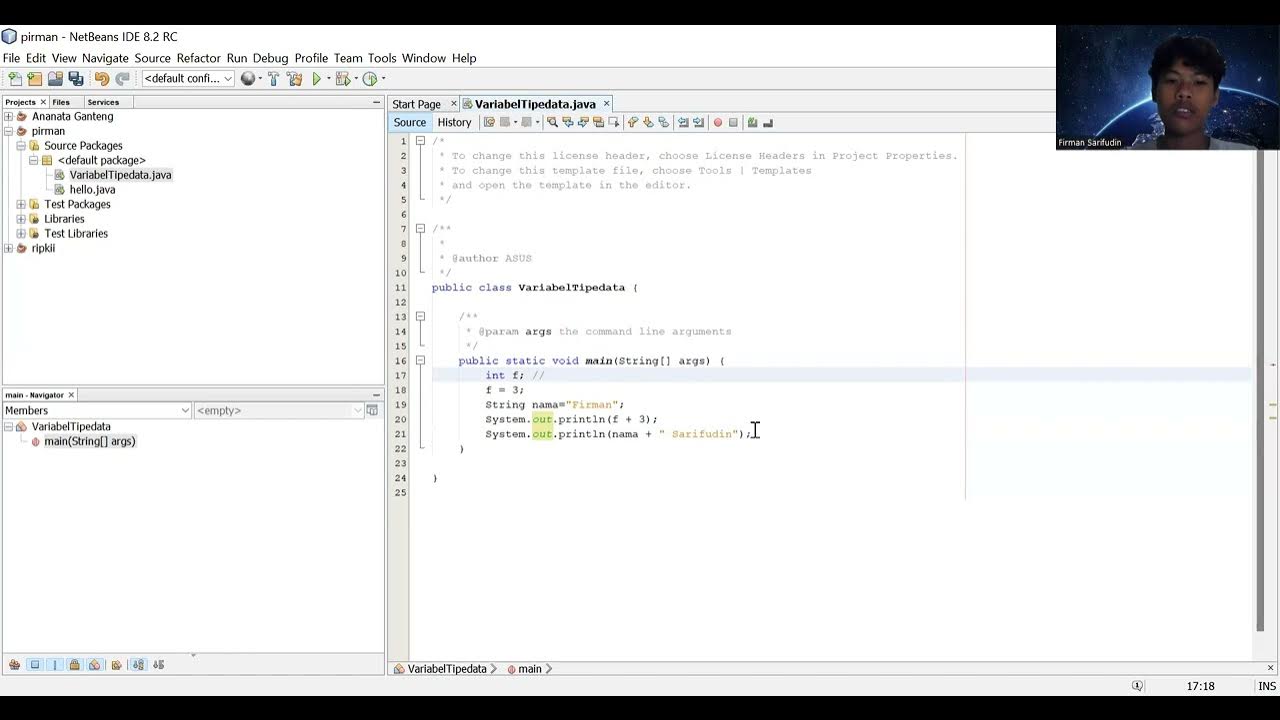Open the Members combo box

(x=97, y=410)
